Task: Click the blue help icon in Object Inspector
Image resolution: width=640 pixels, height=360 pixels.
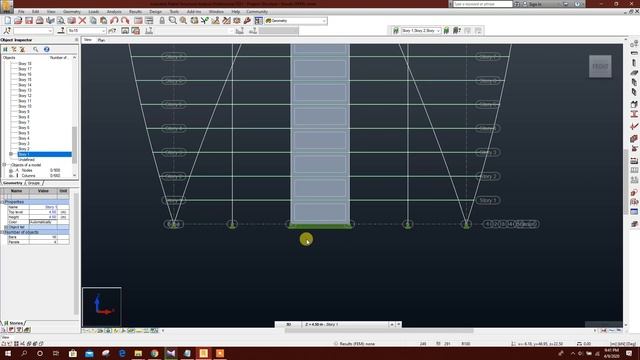Action: 47,49
